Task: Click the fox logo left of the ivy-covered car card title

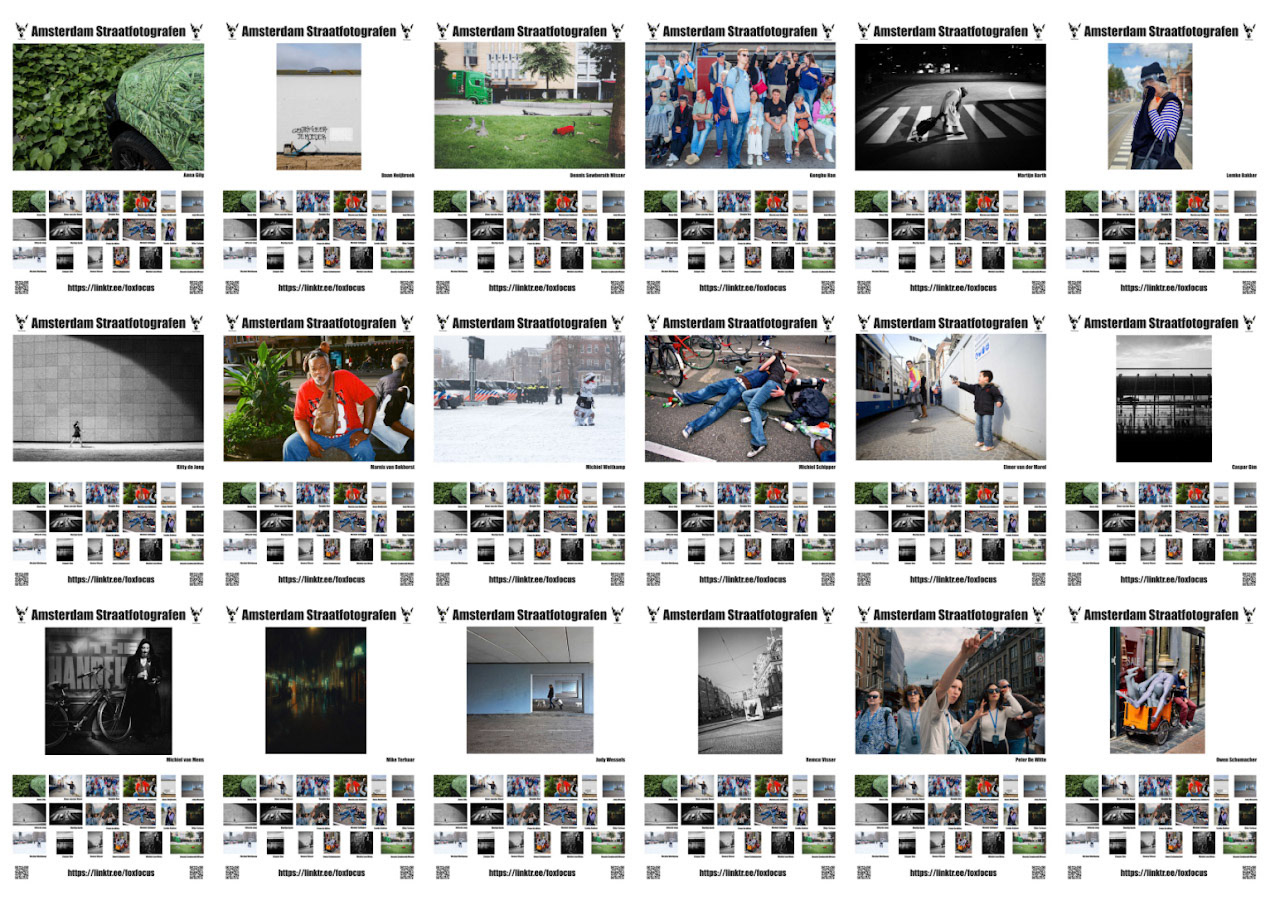Action: 21,31
